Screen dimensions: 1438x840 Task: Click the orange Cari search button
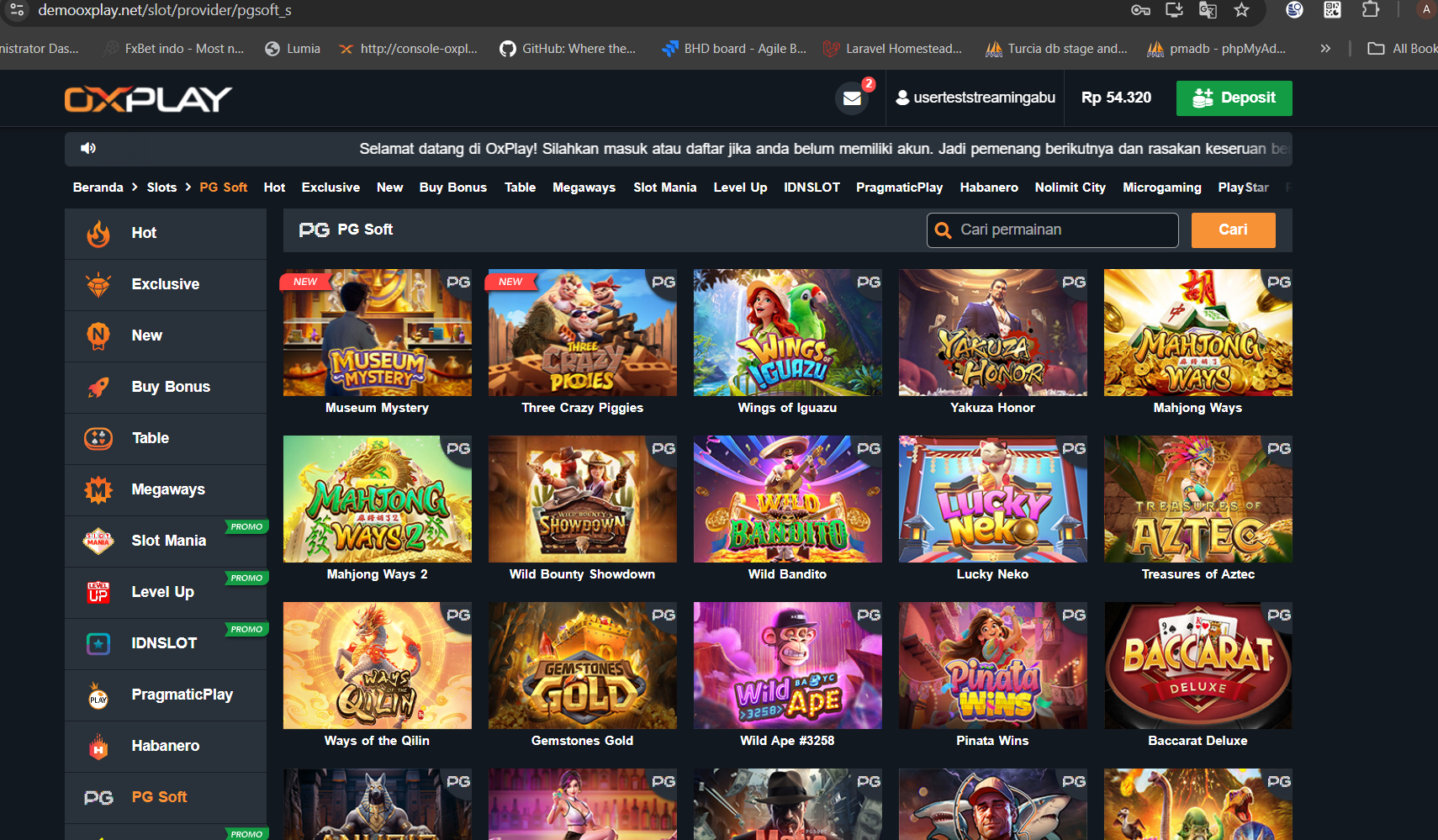pyautogui.click(x=1234, y=230)
